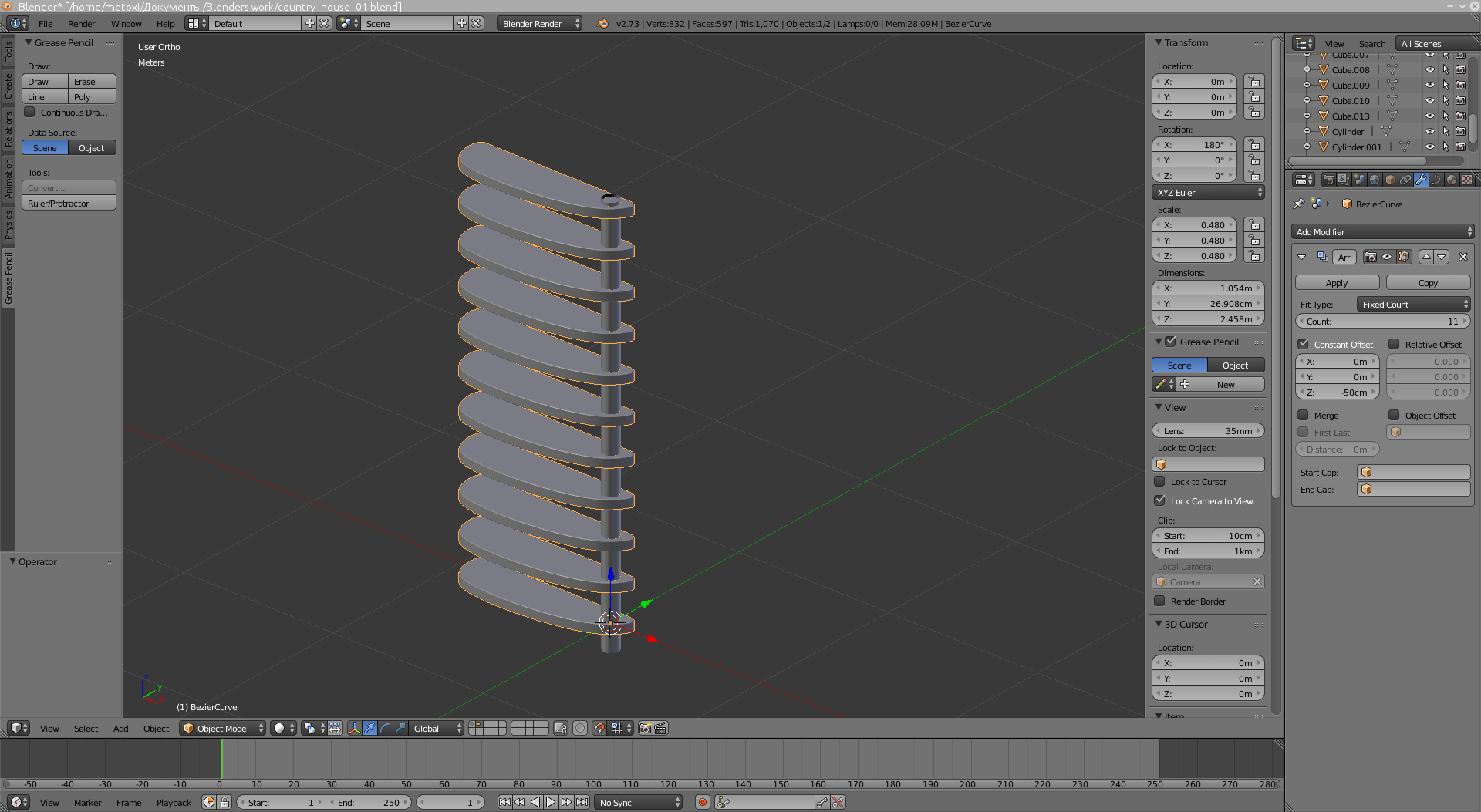
Task: Hide Cube.008 using its eye icon
Action: point(1429,70)
